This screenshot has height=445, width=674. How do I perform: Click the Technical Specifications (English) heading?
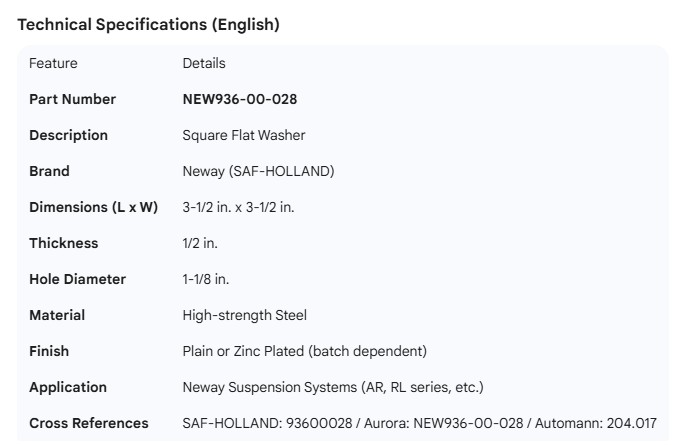click(148, 25)
